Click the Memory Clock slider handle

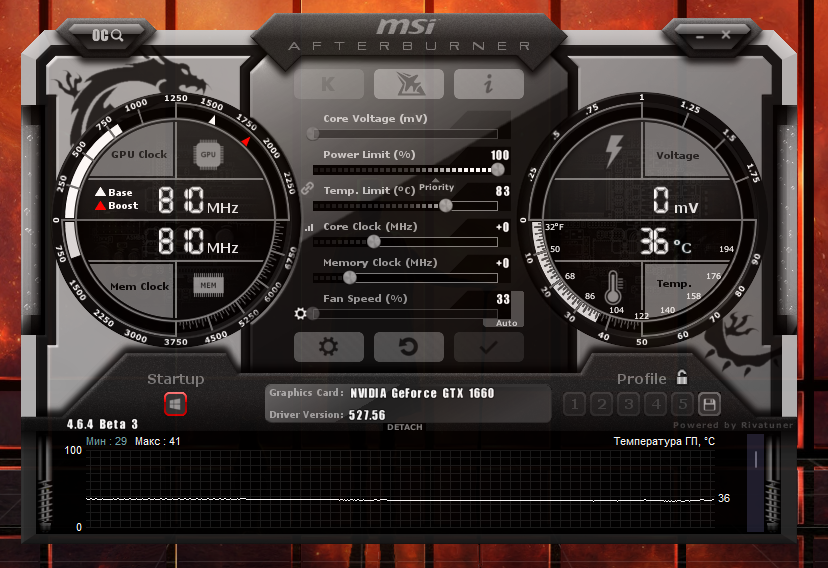[350, 277]
